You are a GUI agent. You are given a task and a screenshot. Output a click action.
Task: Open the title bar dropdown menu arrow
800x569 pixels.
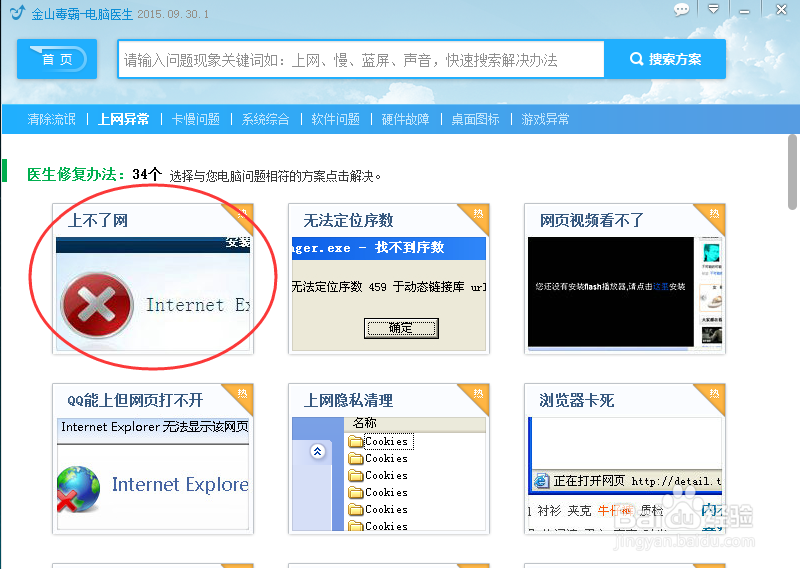713,9
